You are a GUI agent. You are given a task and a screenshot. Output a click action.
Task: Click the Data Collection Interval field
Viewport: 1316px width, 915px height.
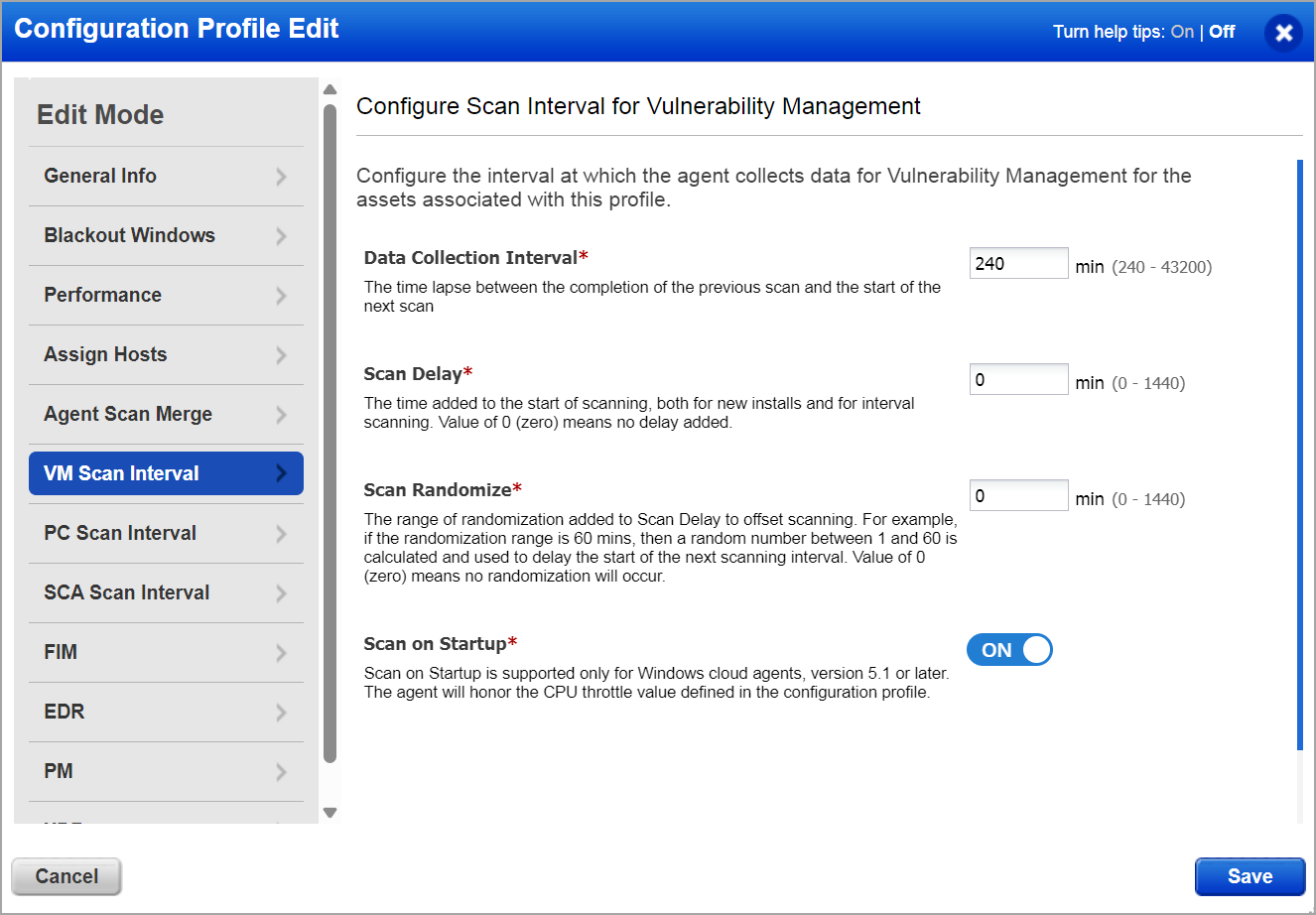pyautogui.click(x=1018, y=263)
